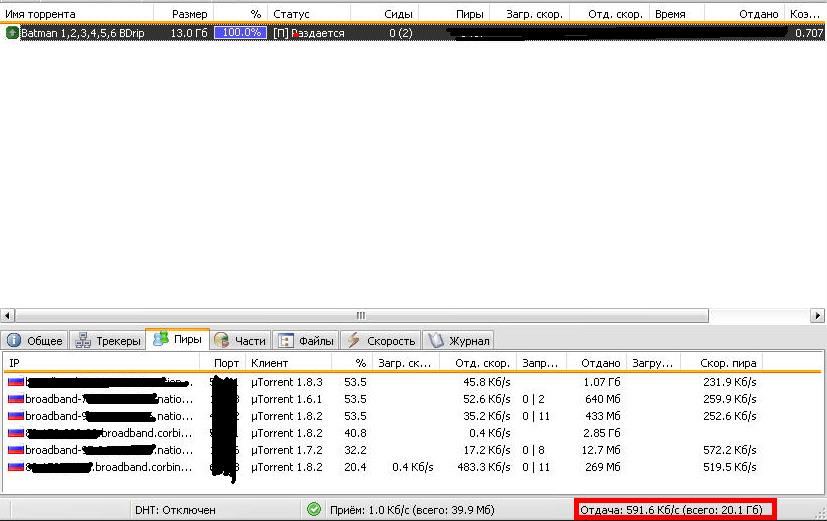Select the Batman 1,2,3,4,5,6 BDrip torrent row

(x=414, y=33)
